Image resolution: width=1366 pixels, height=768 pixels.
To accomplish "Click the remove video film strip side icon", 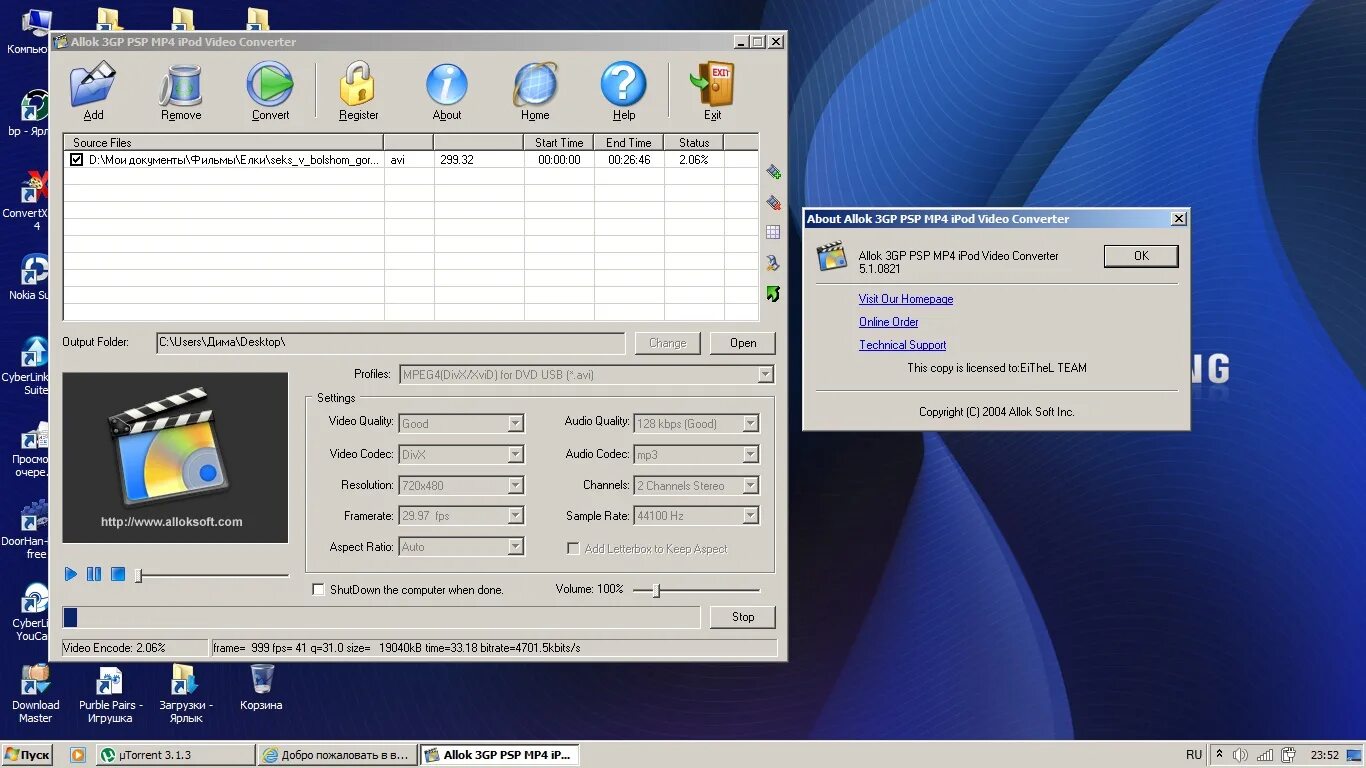I will point(773,203).
